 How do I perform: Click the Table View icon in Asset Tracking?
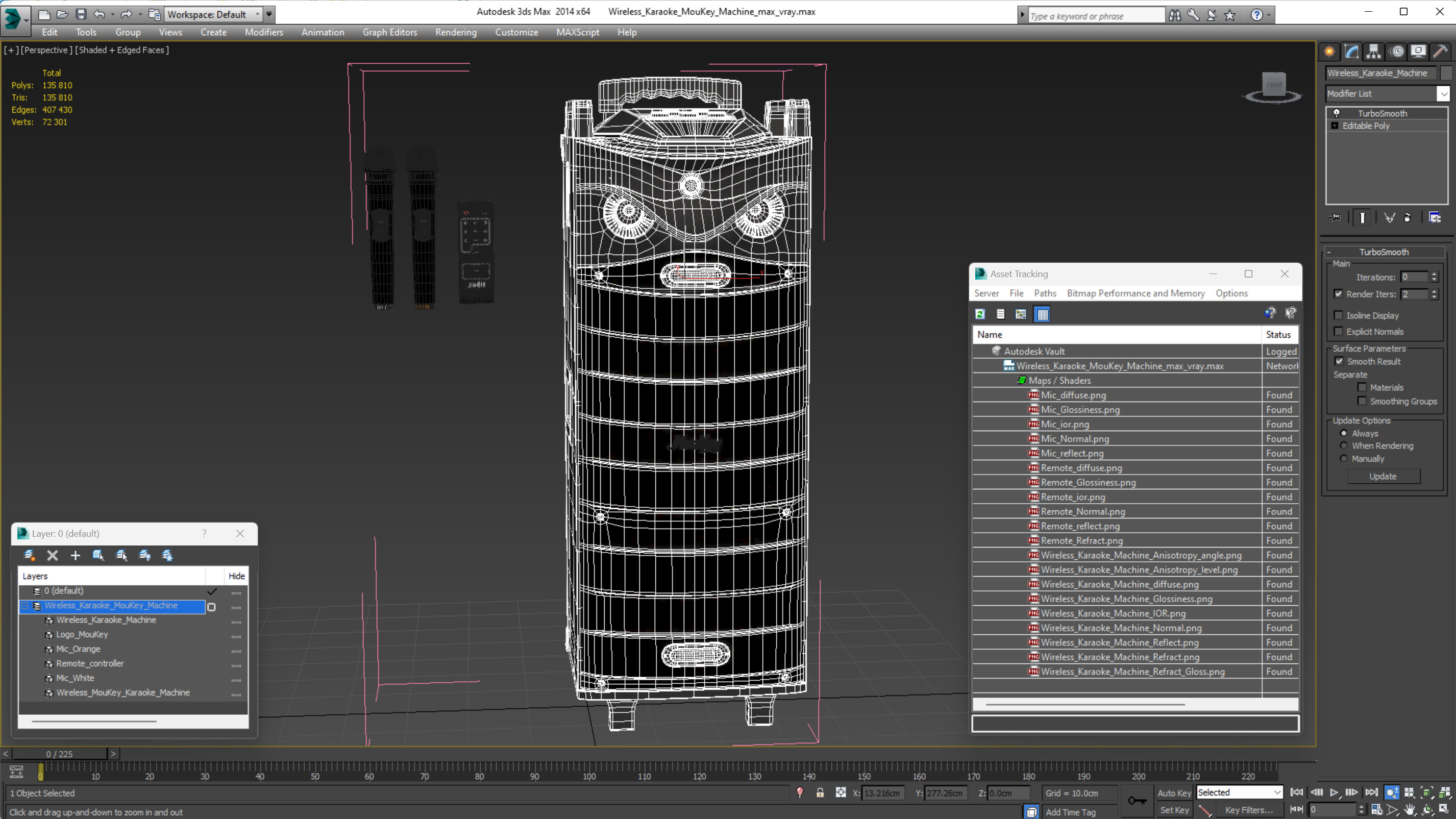[x=1042, y=314]
